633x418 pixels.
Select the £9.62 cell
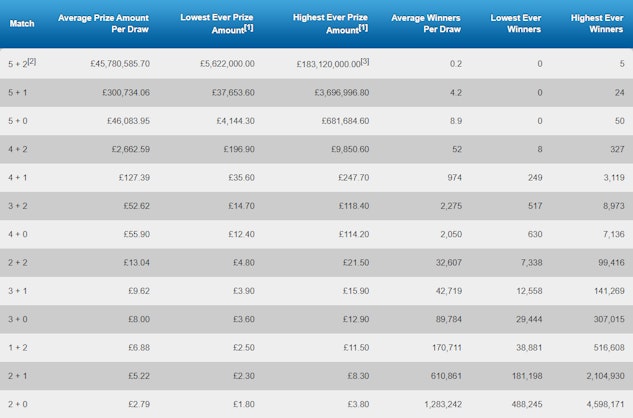point(139,291)
